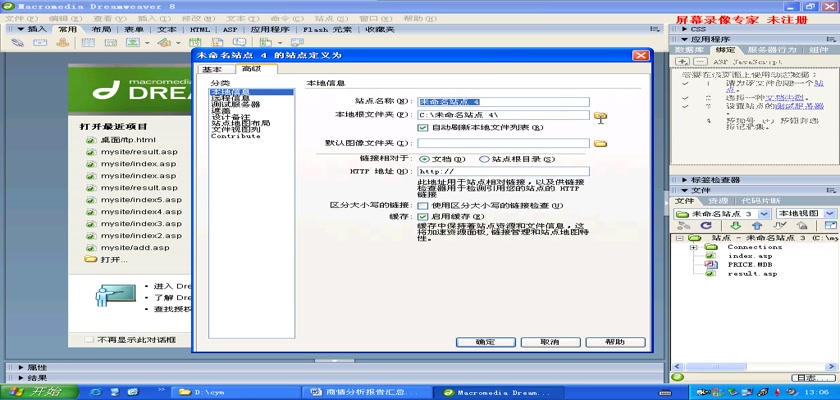Click the Check Out Files icon
This screenshot has height=400, width=840.
click(x=780, y=226)
